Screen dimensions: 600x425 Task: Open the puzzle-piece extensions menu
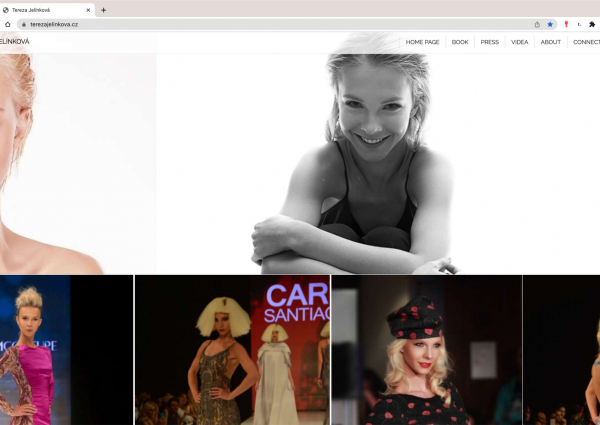[x=592, y=24]
